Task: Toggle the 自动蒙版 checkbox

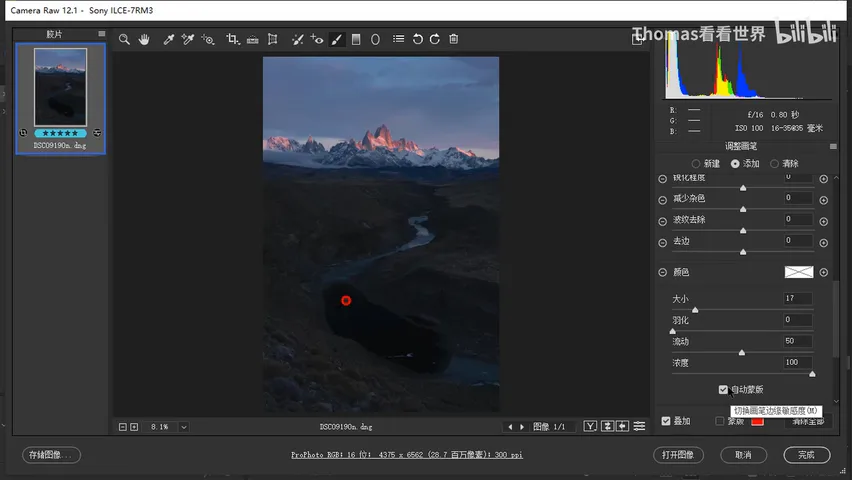Action: (723, 389)
